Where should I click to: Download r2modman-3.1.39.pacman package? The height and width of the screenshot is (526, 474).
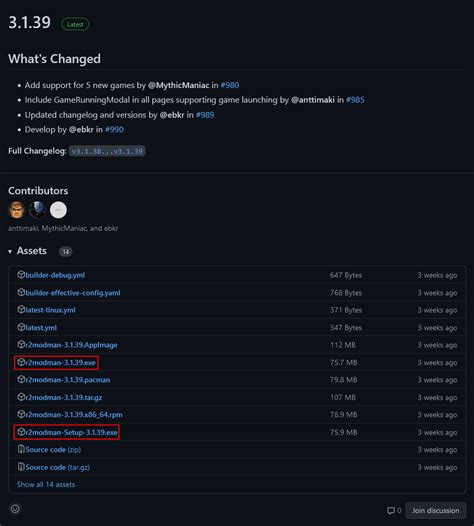pos(68,380)
